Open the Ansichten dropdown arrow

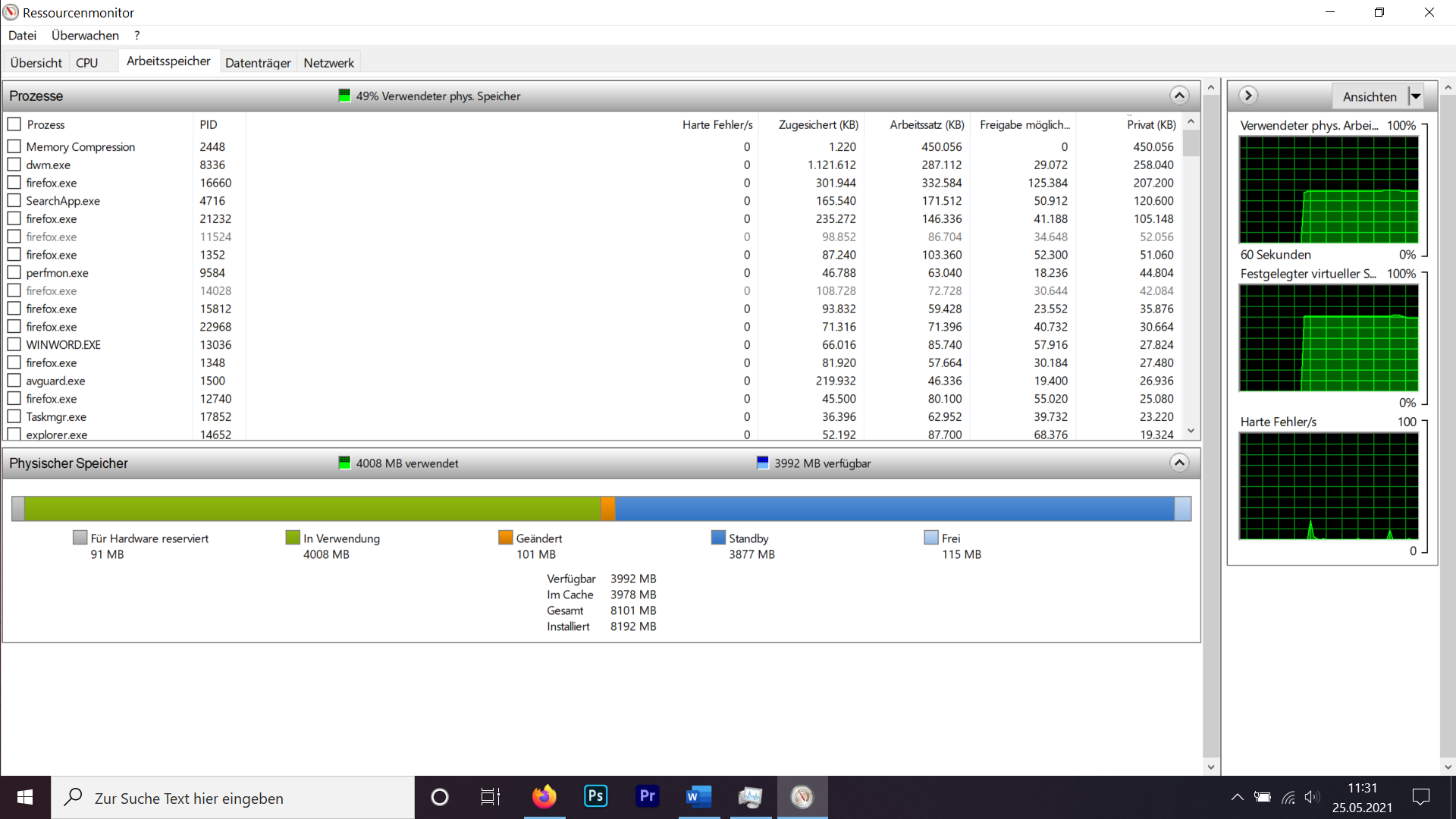1415,96
